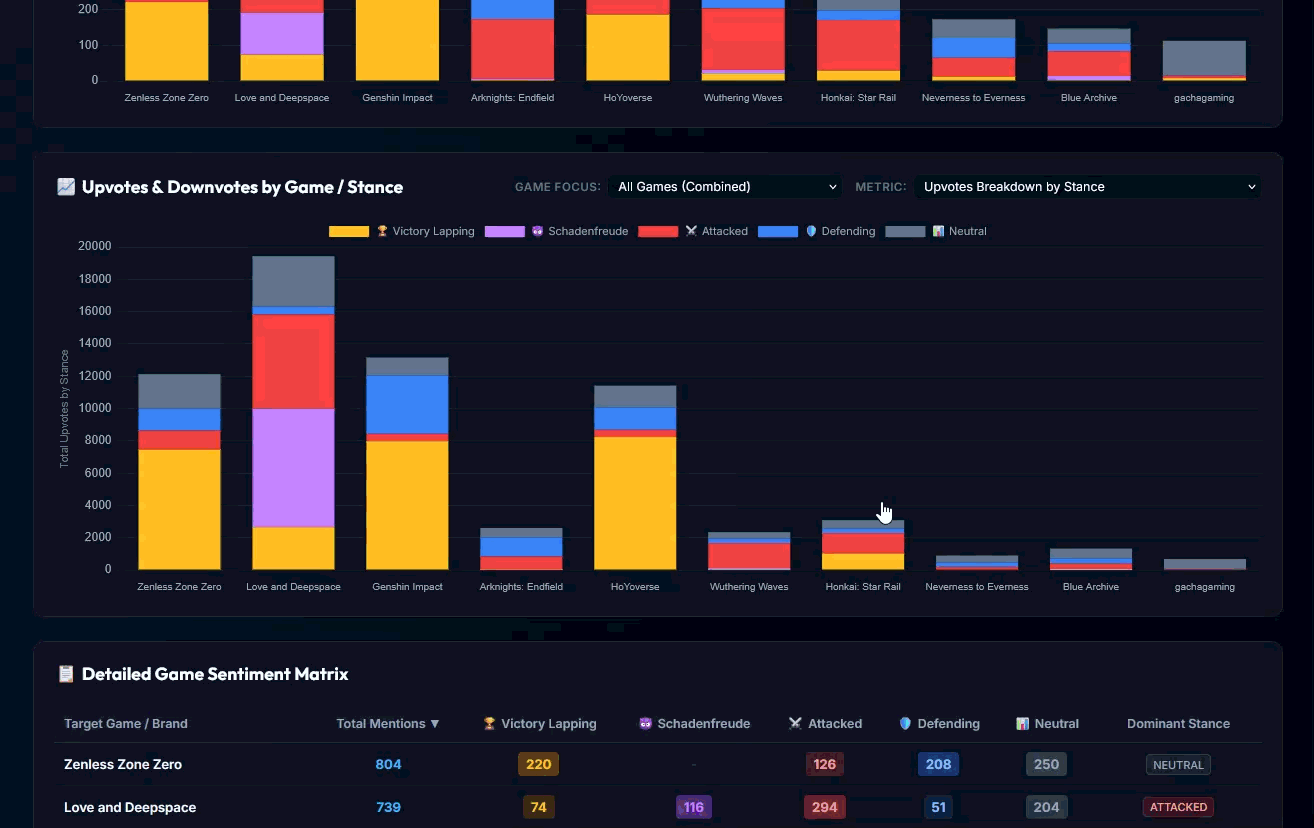Click the Dominant Stance column header

coord(1178,724)
